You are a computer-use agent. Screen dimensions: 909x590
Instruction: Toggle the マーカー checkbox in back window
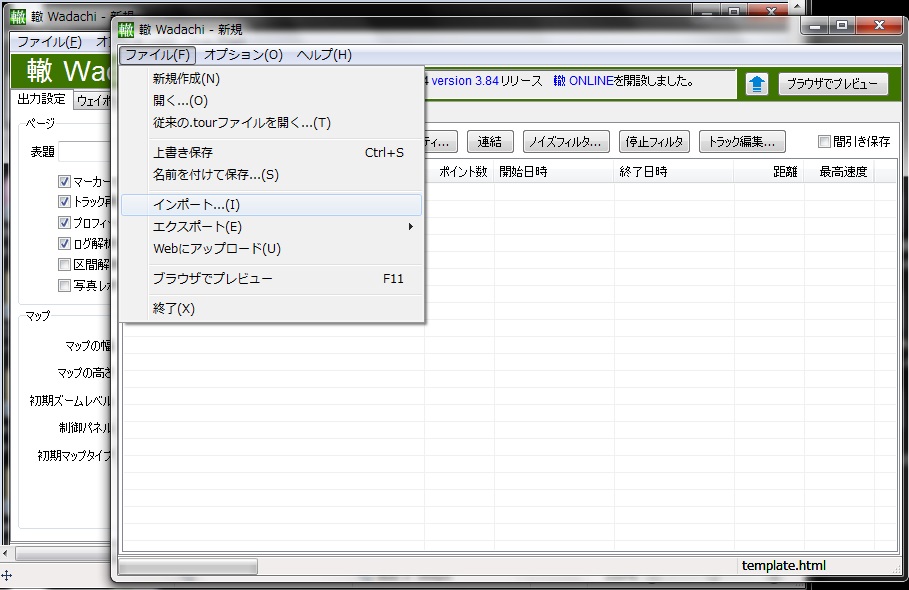pos(64,181)
